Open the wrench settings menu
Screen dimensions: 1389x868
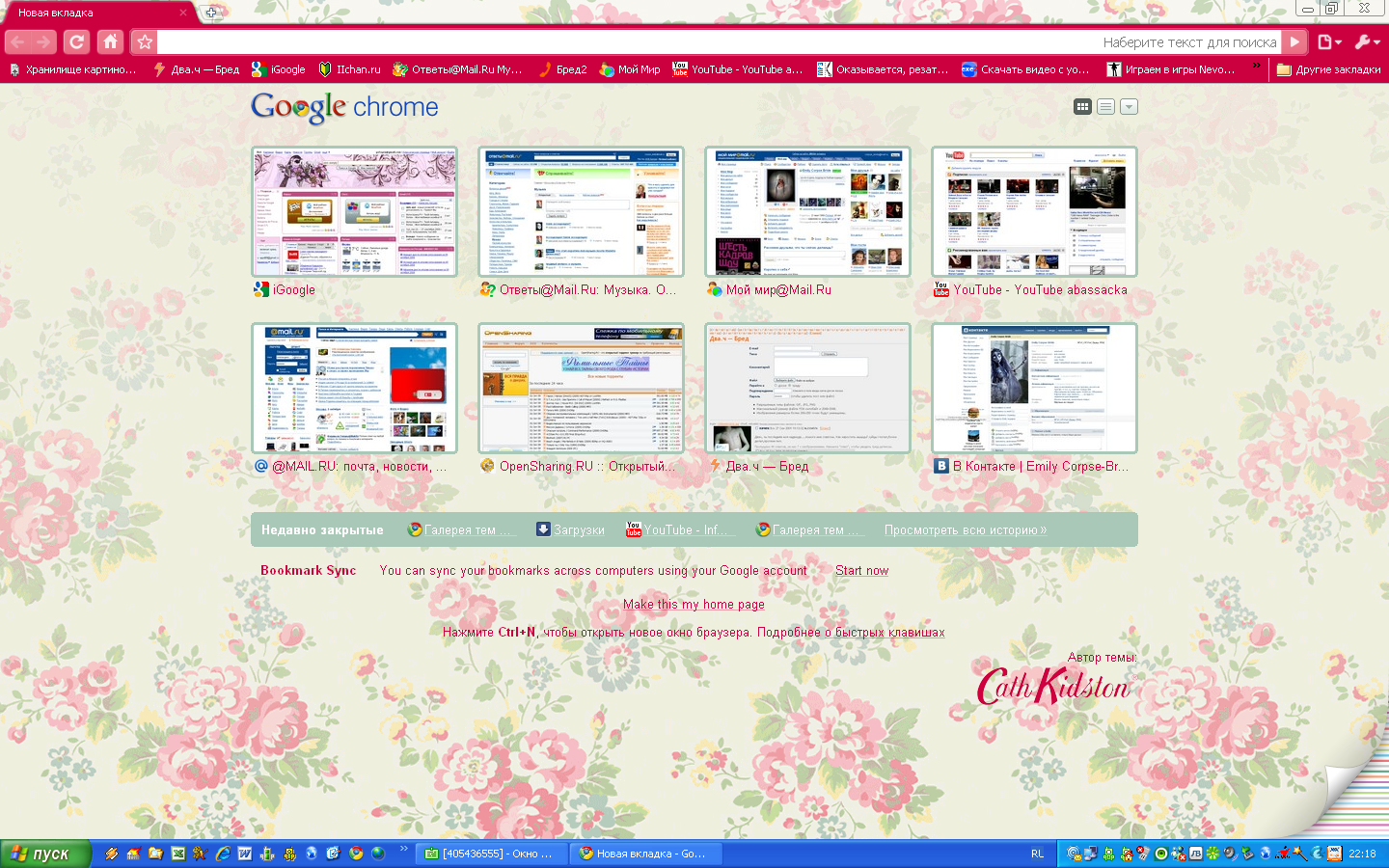[x=1367, y=41]
